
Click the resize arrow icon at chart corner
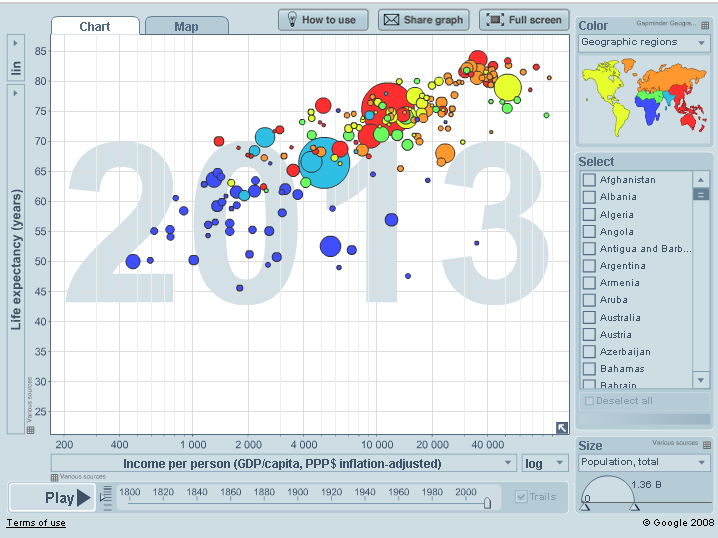click(x=562, y=428)
